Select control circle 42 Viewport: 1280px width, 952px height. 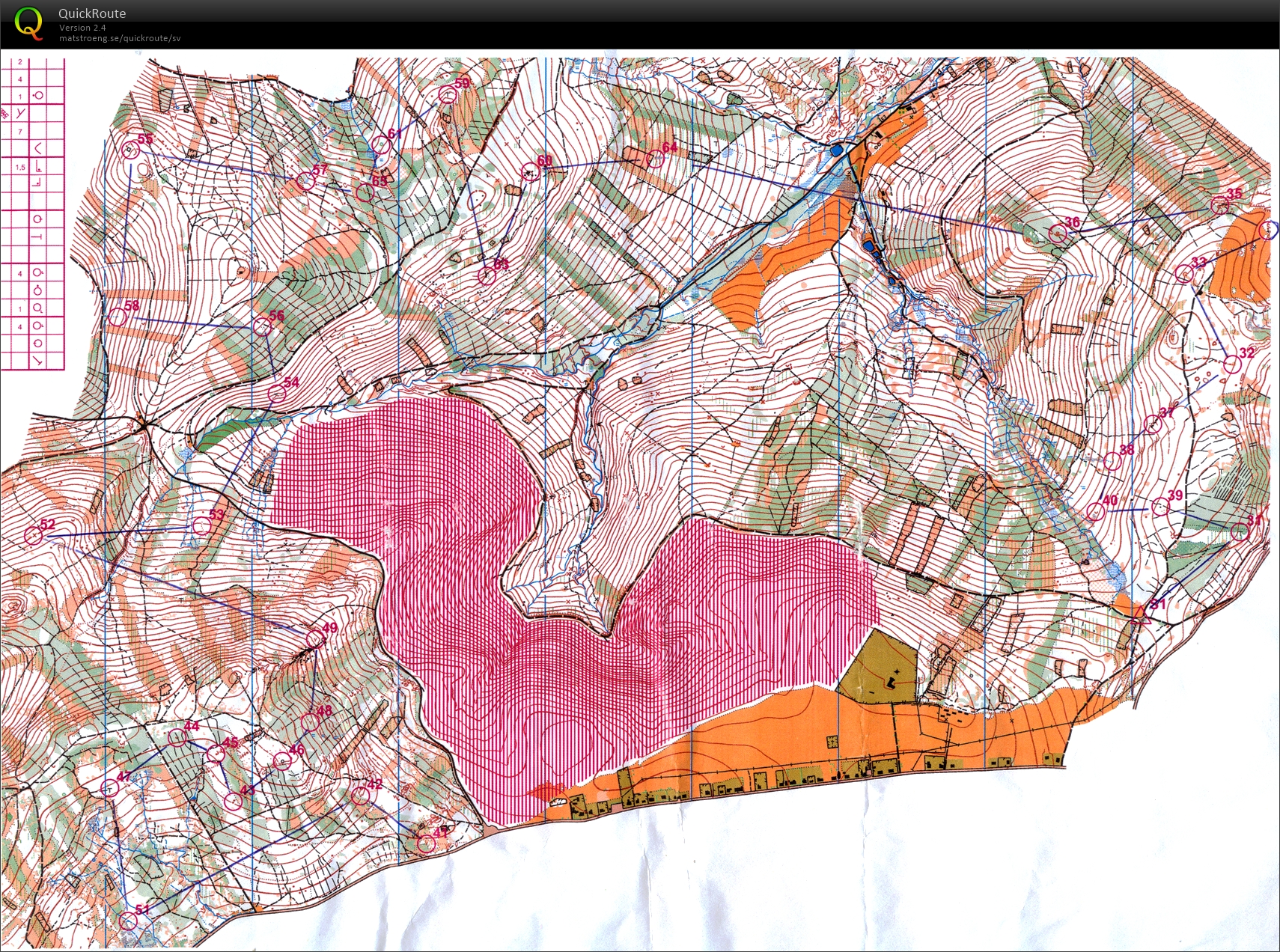pos(361,796)
